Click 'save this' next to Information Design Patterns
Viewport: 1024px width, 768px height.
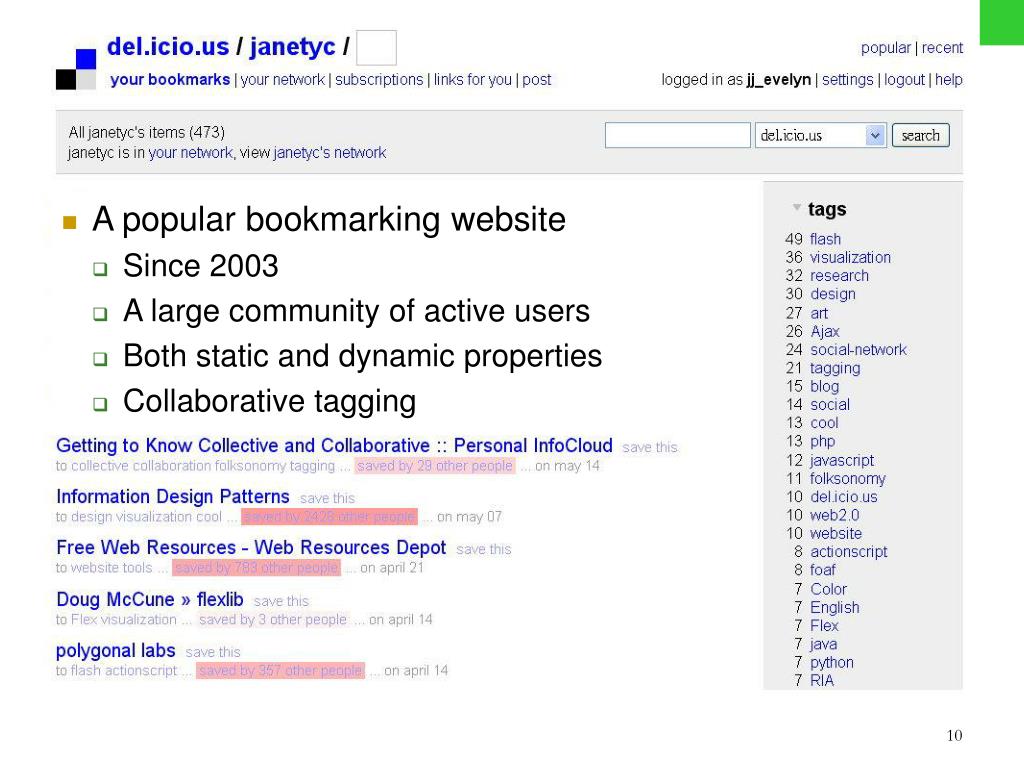327,498
